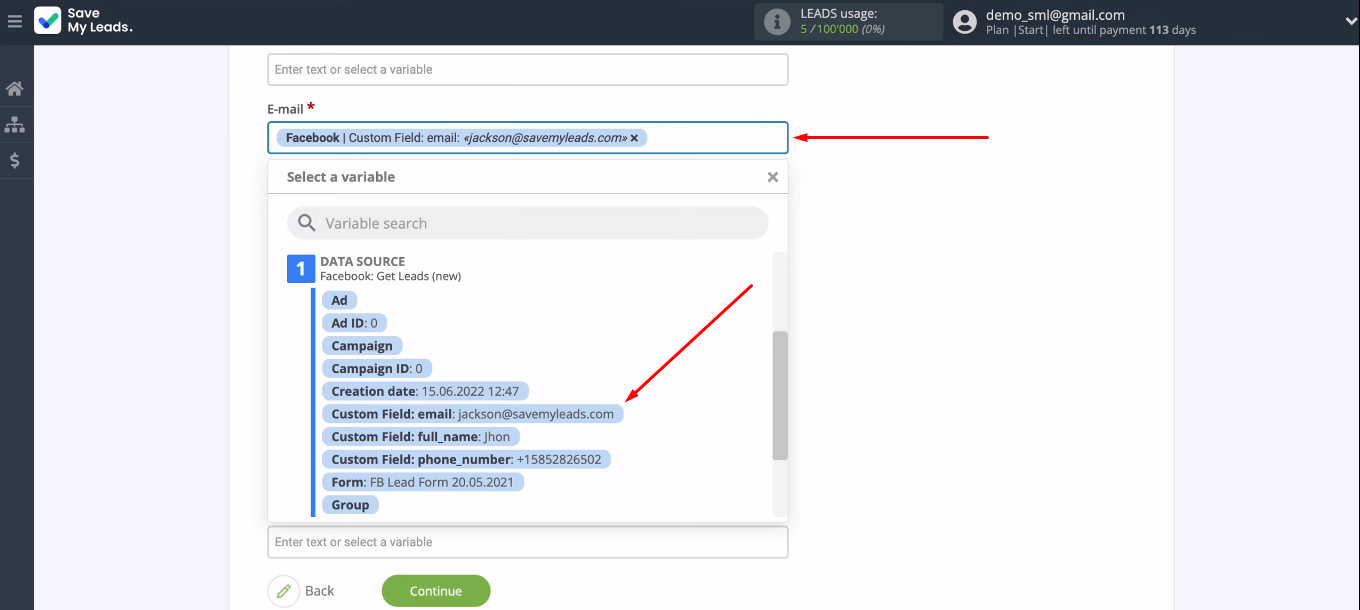
Task: Remove the Facebook email variable tag
Action: tap(634, 138)
